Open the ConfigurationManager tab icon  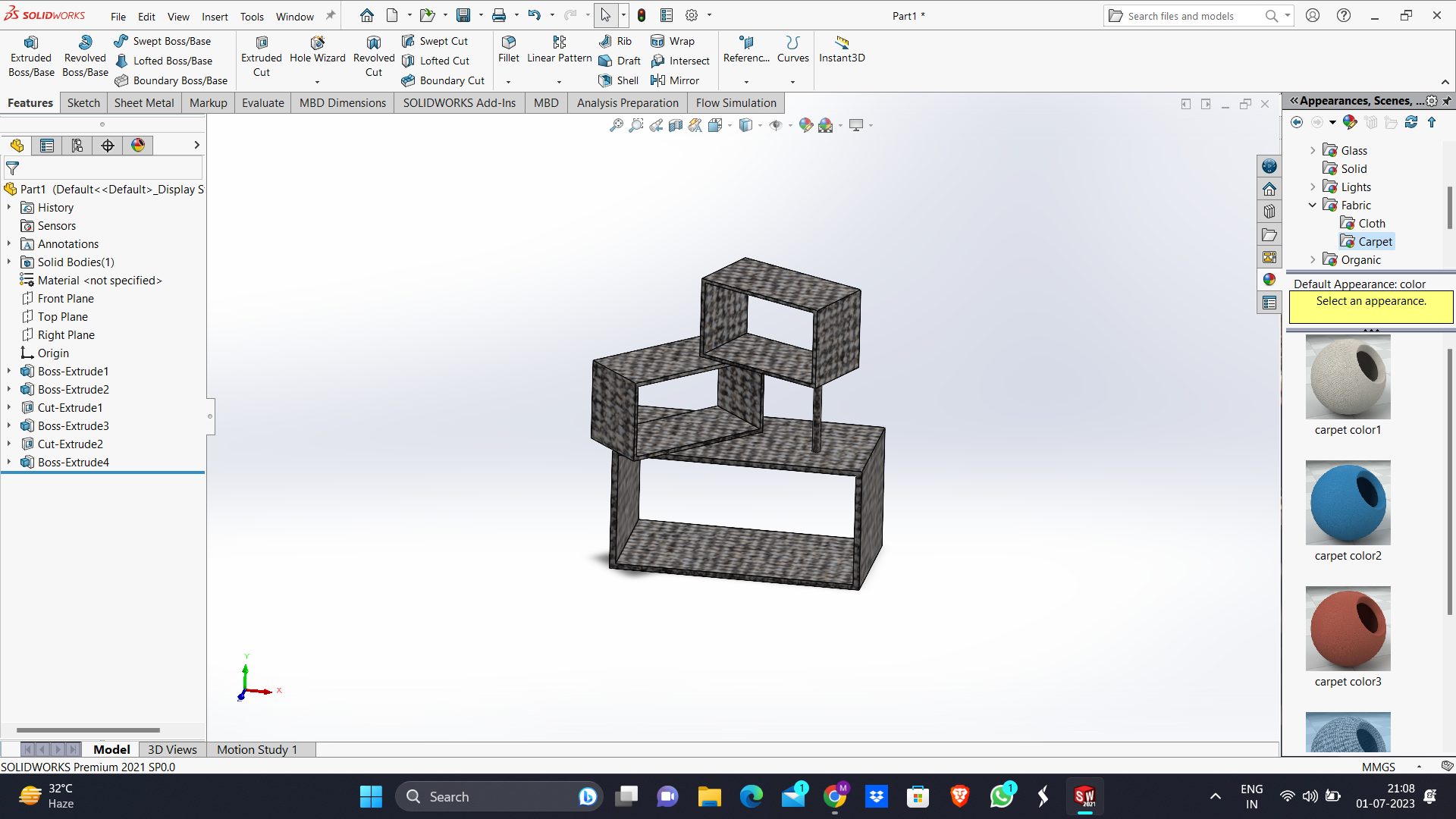[77, 146]
